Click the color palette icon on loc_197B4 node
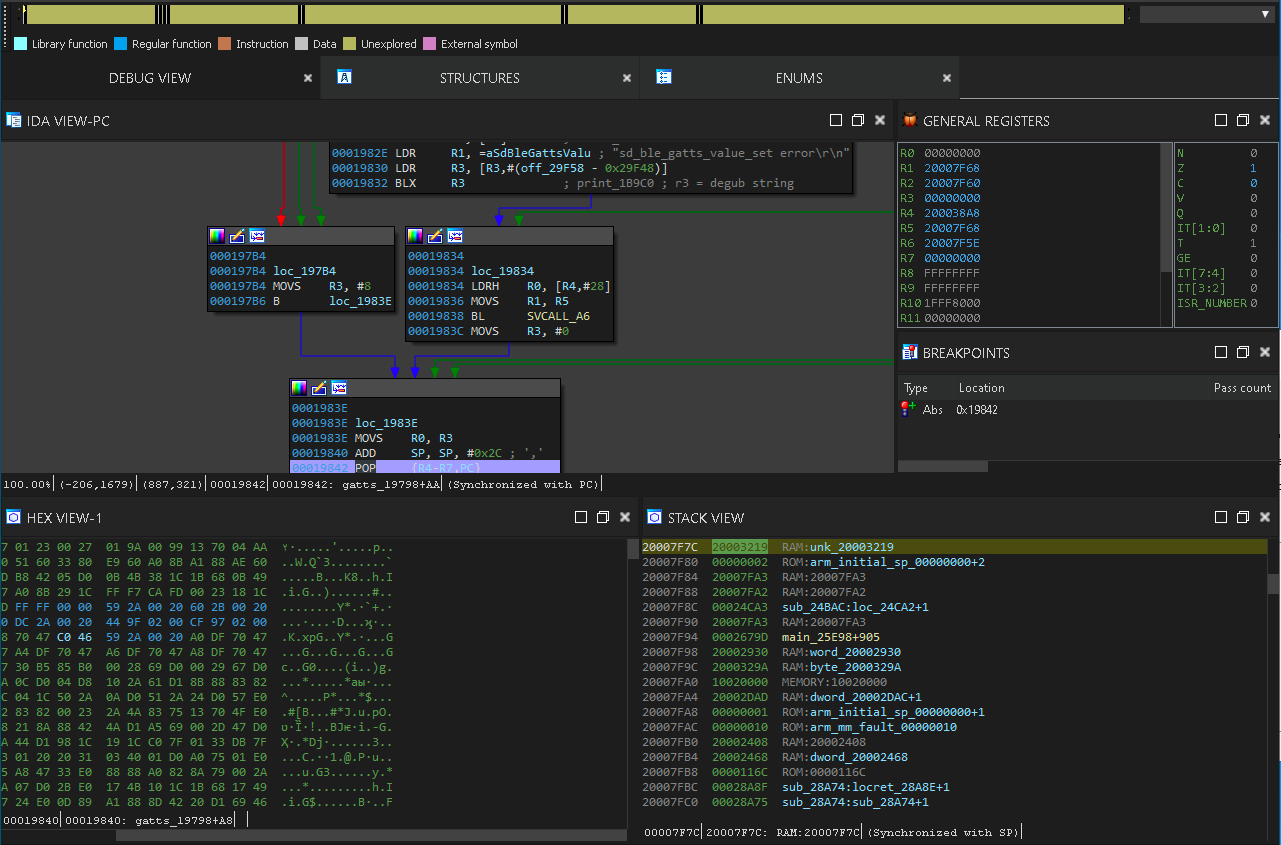The height and width of the screenshot is (845, 1281). click(x=217, y=236)
